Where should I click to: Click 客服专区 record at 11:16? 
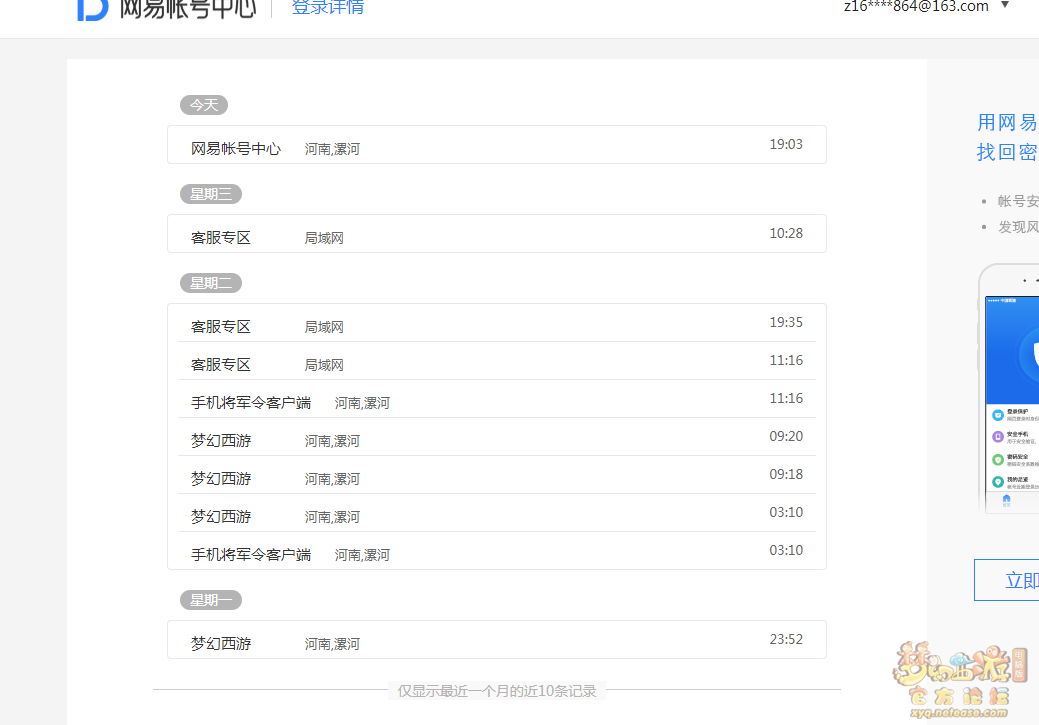(x=497, y=361)
